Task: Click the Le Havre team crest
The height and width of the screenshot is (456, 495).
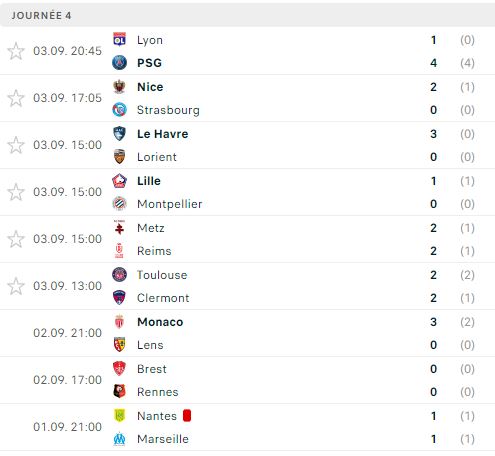Action: pyautogui.click(x=119, y=134)
